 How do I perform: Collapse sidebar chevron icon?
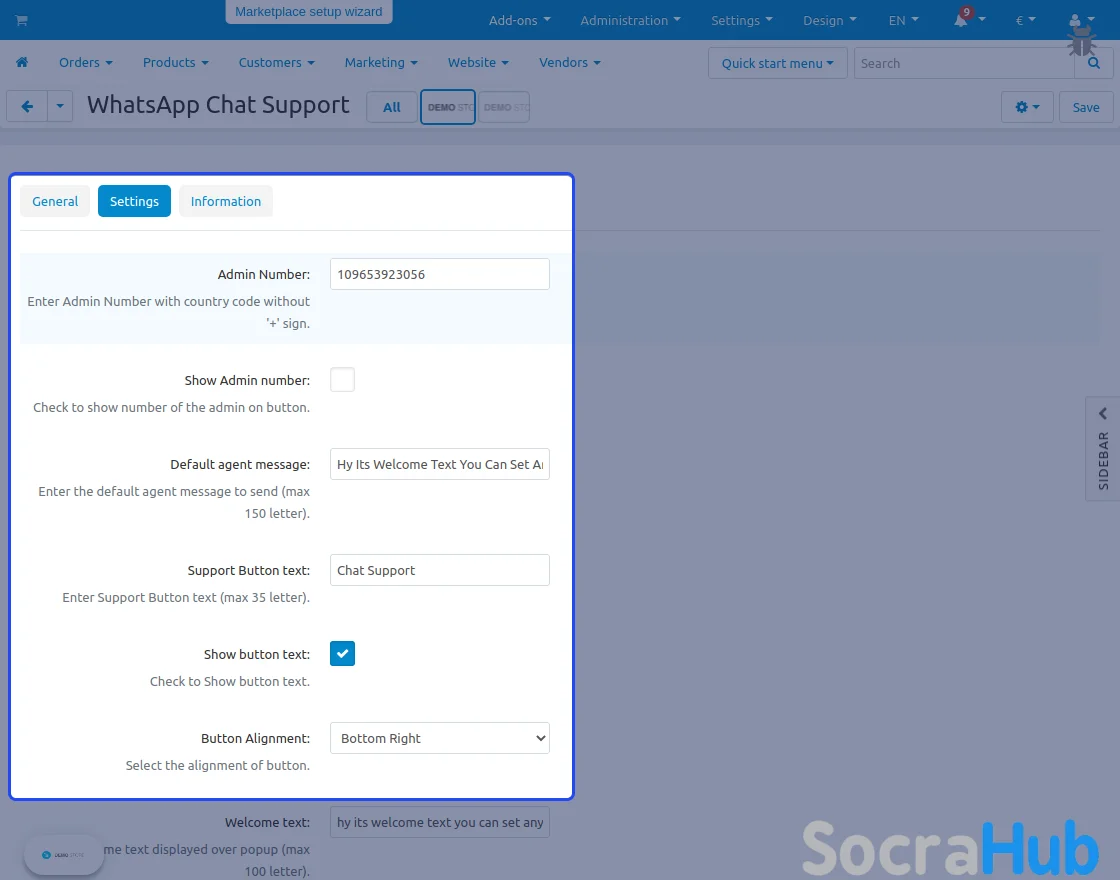(1103, 413)
